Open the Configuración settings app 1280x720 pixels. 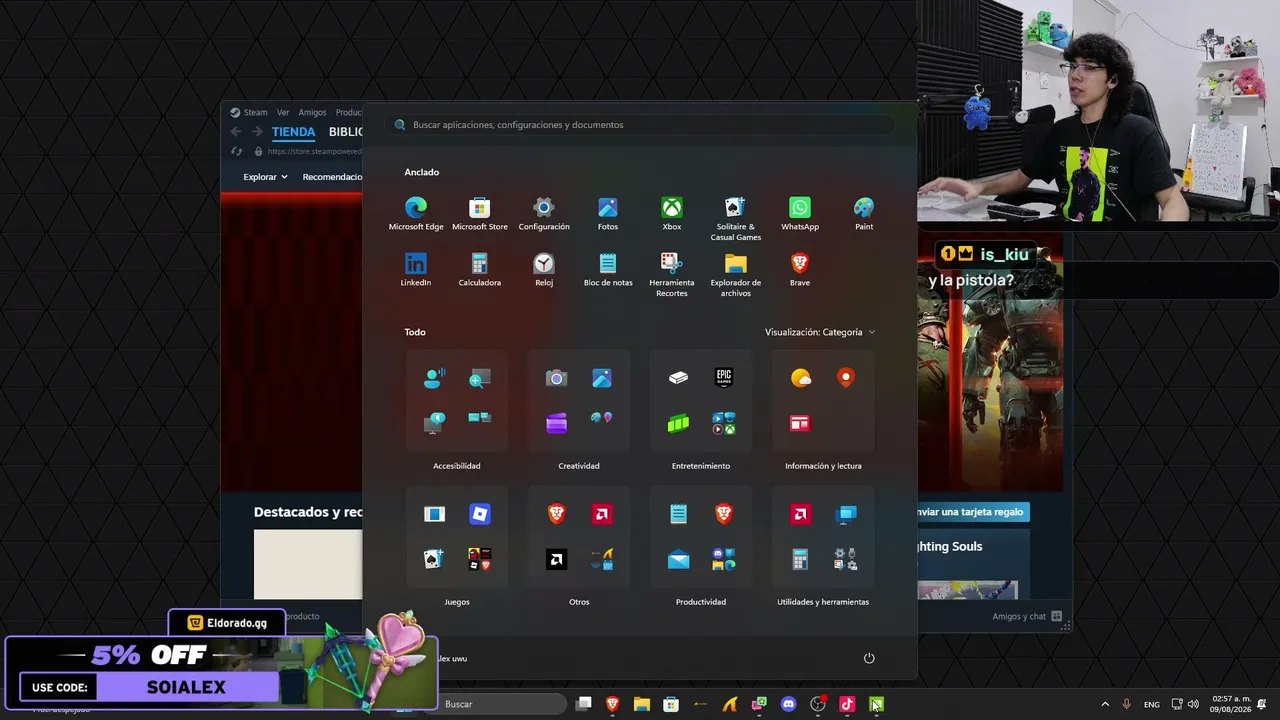544,214
